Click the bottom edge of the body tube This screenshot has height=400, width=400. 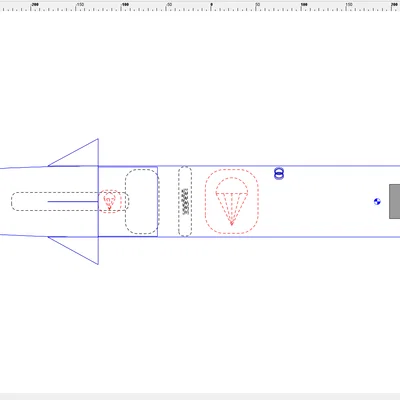tap(278, 237)
